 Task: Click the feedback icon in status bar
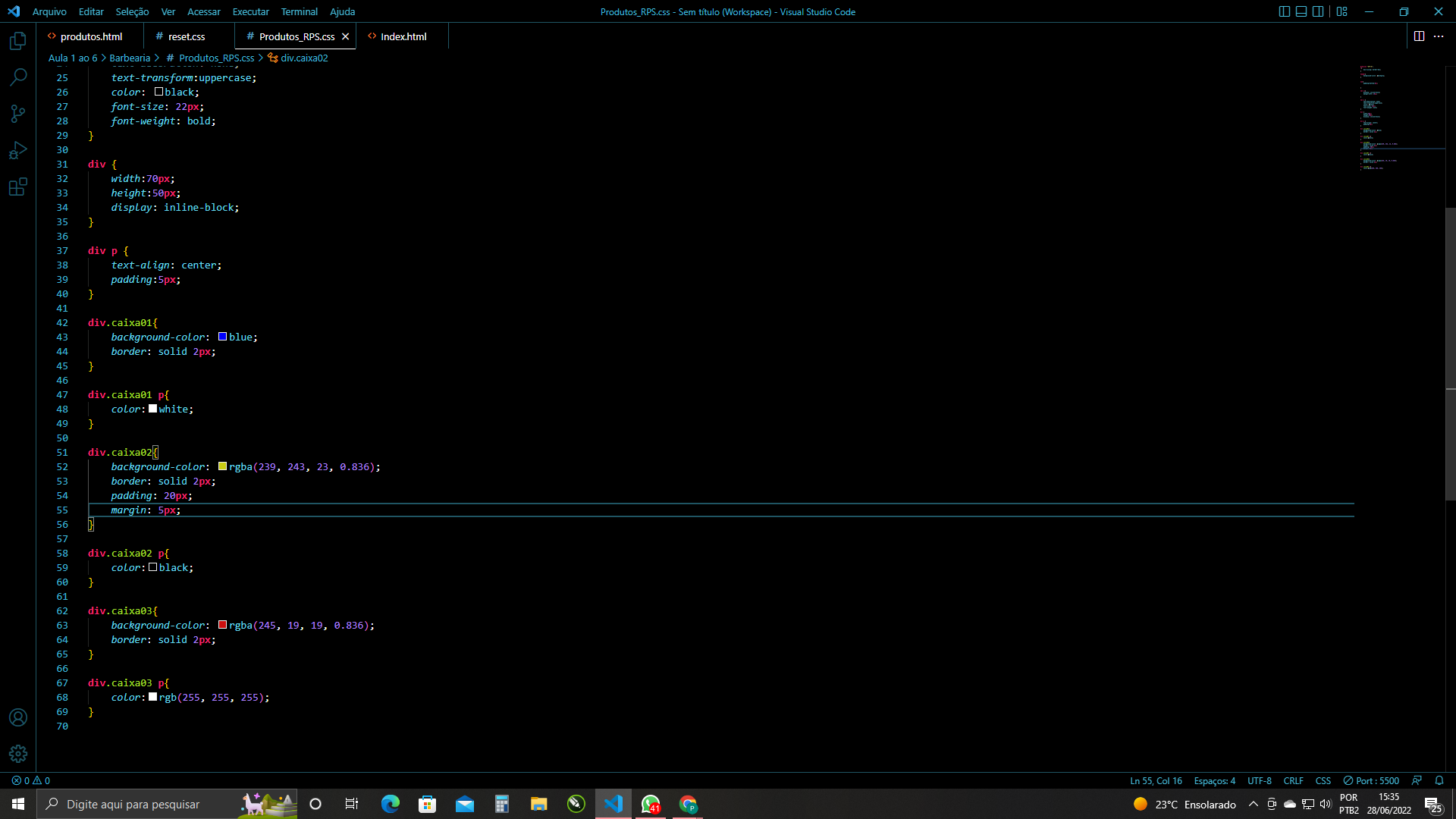coord(1417,780)
